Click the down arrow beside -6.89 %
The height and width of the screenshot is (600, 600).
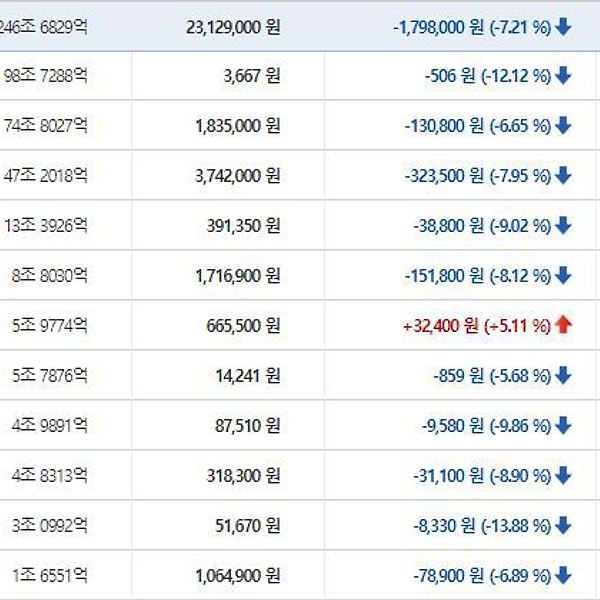(563, 575)
